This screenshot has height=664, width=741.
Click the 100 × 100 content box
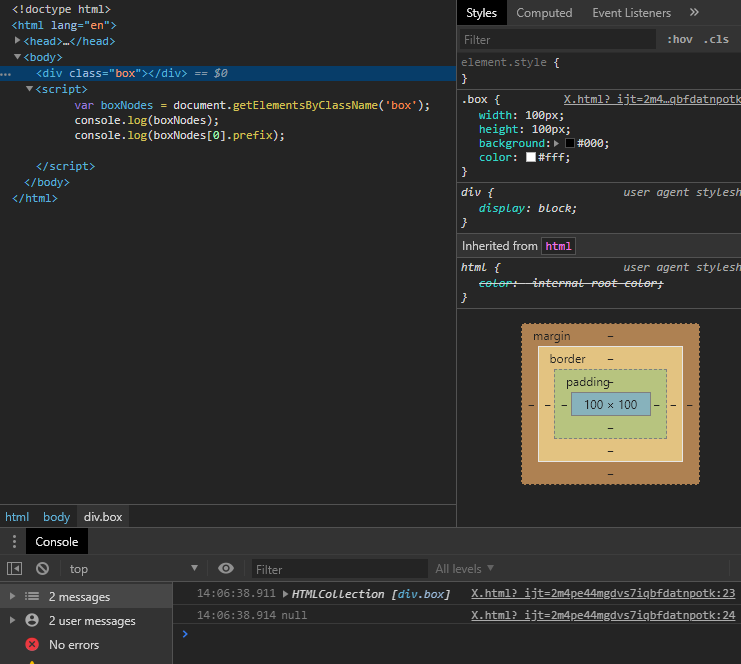[x=611, y=405]
